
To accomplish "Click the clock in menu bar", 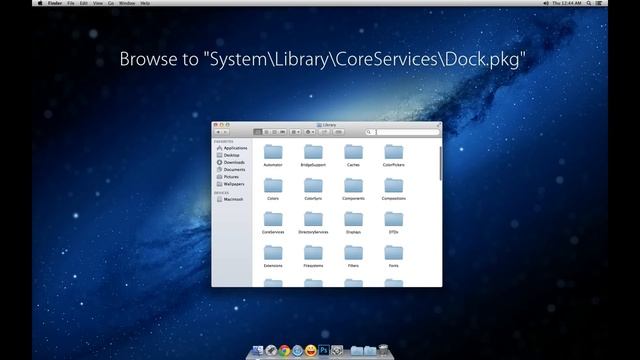I will click(x=567, y=3).
